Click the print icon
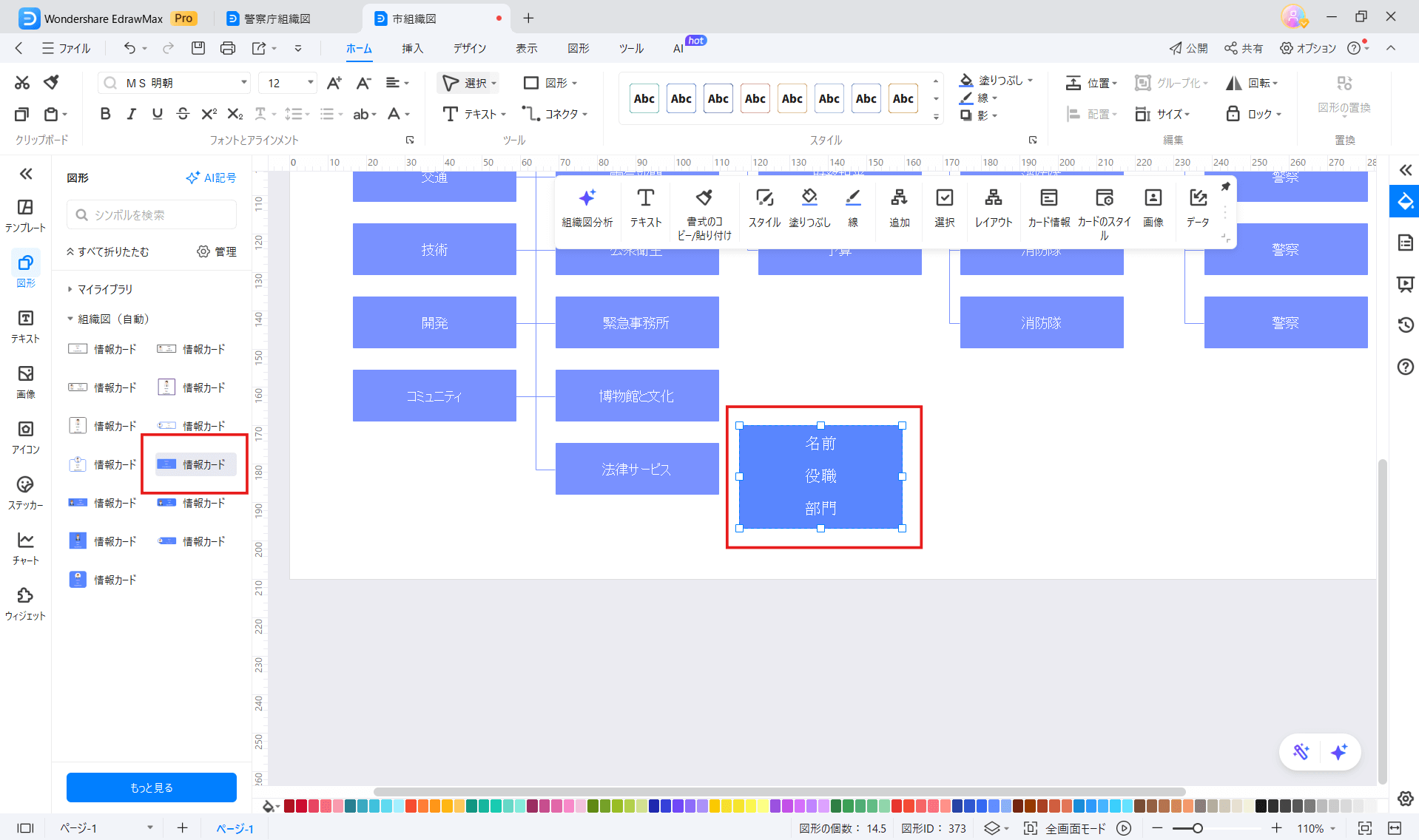 227,48
